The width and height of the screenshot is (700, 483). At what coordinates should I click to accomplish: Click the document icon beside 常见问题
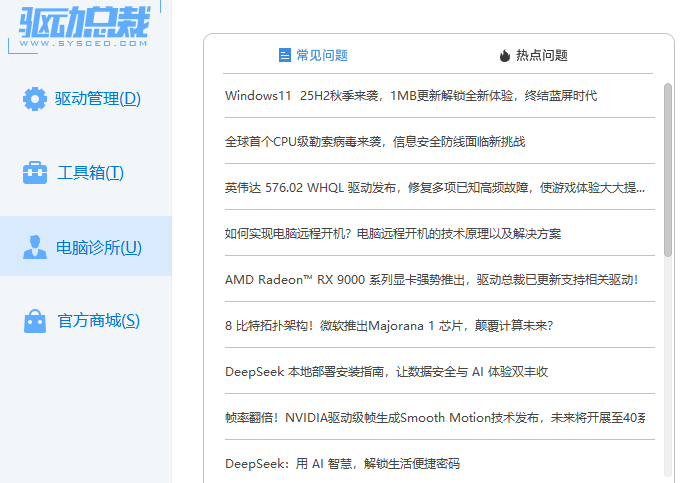(285, 56)
